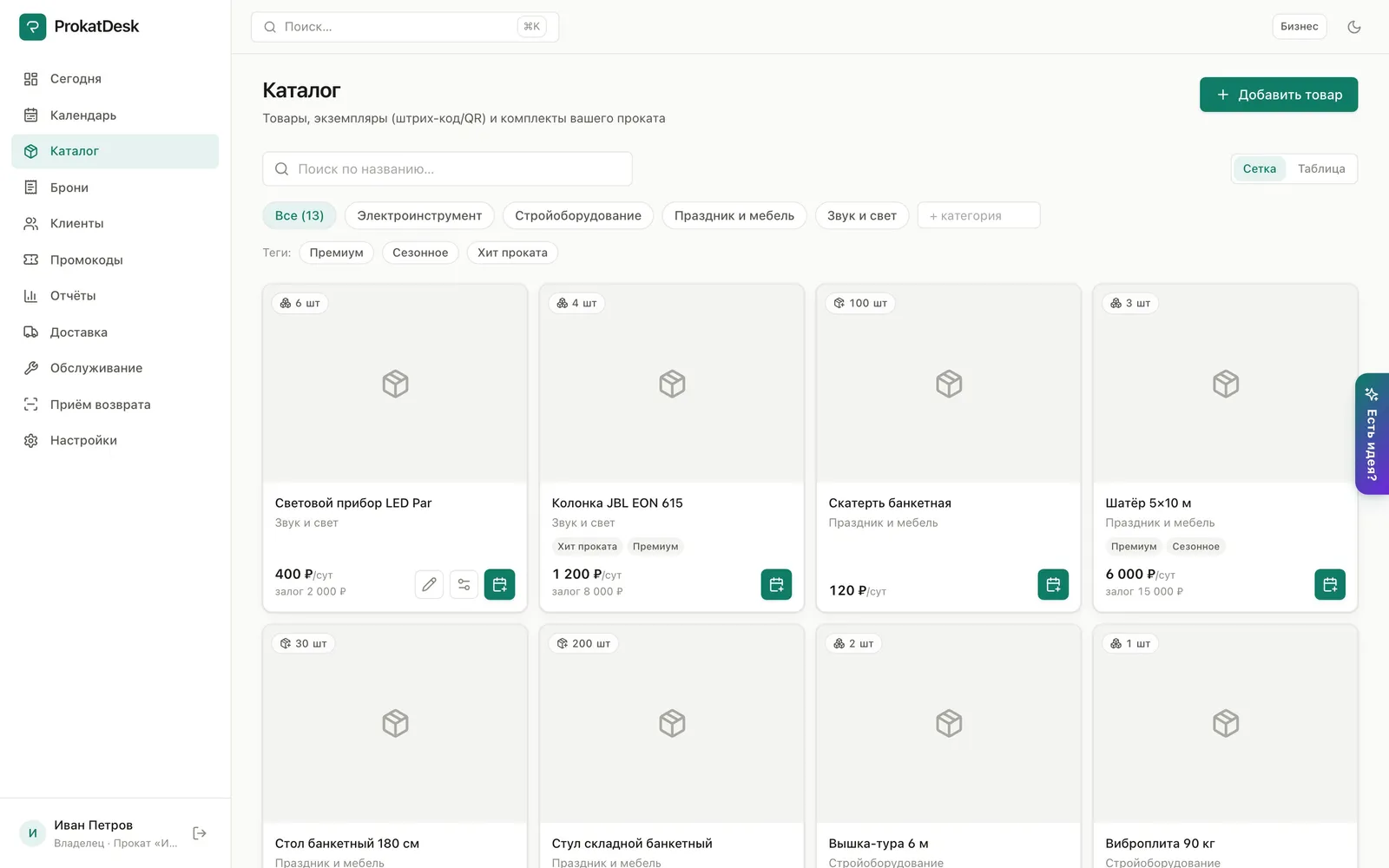Click the 1 шт quantity badge
Viewport: 1389px width, 868px height.
pyautogui.click(x=1131, y=644)
